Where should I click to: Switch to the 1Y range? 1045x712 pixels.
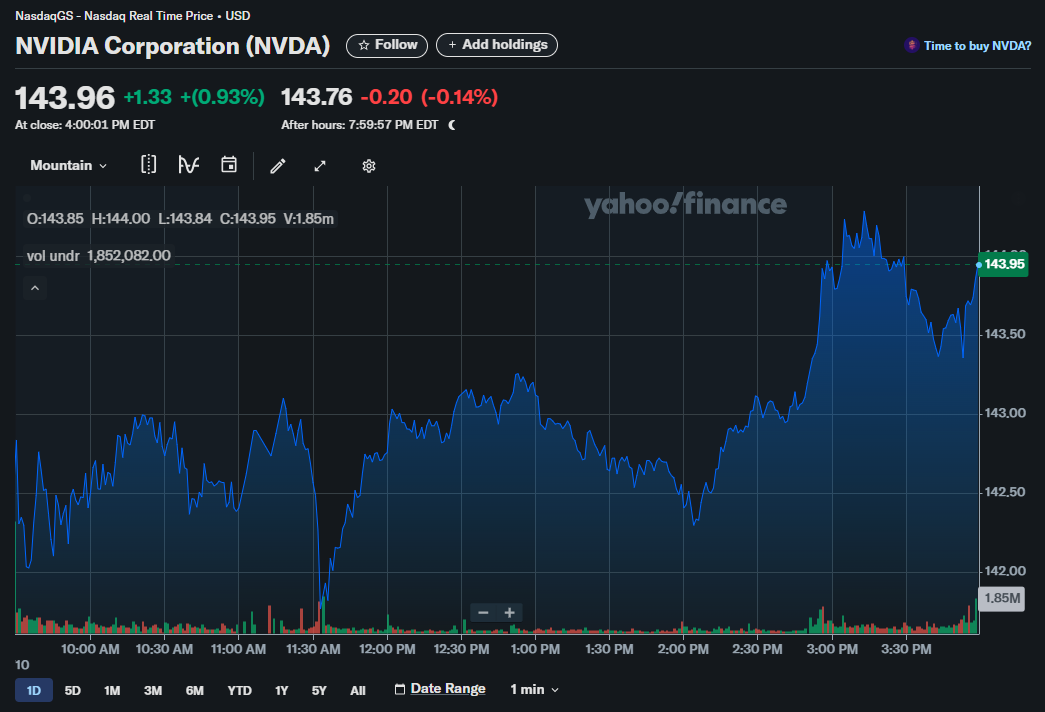point(282,690)
